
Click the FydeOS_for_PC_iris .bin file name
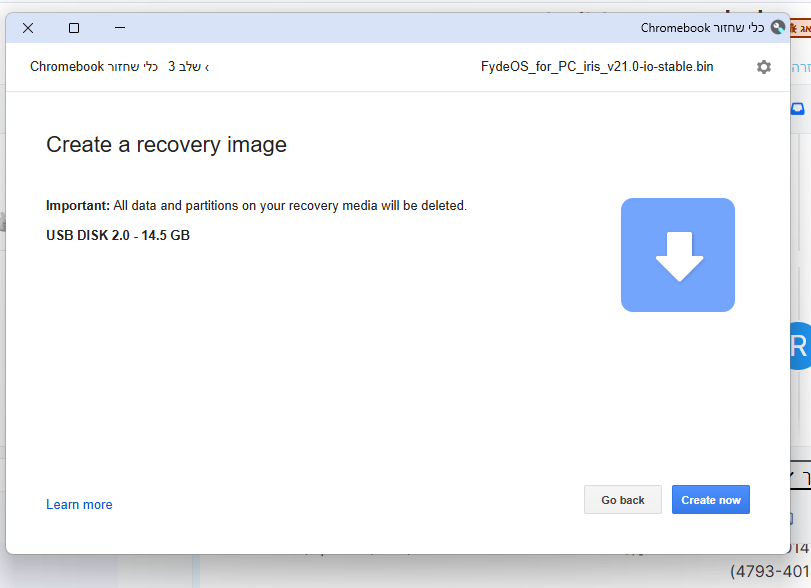(597, 67)
